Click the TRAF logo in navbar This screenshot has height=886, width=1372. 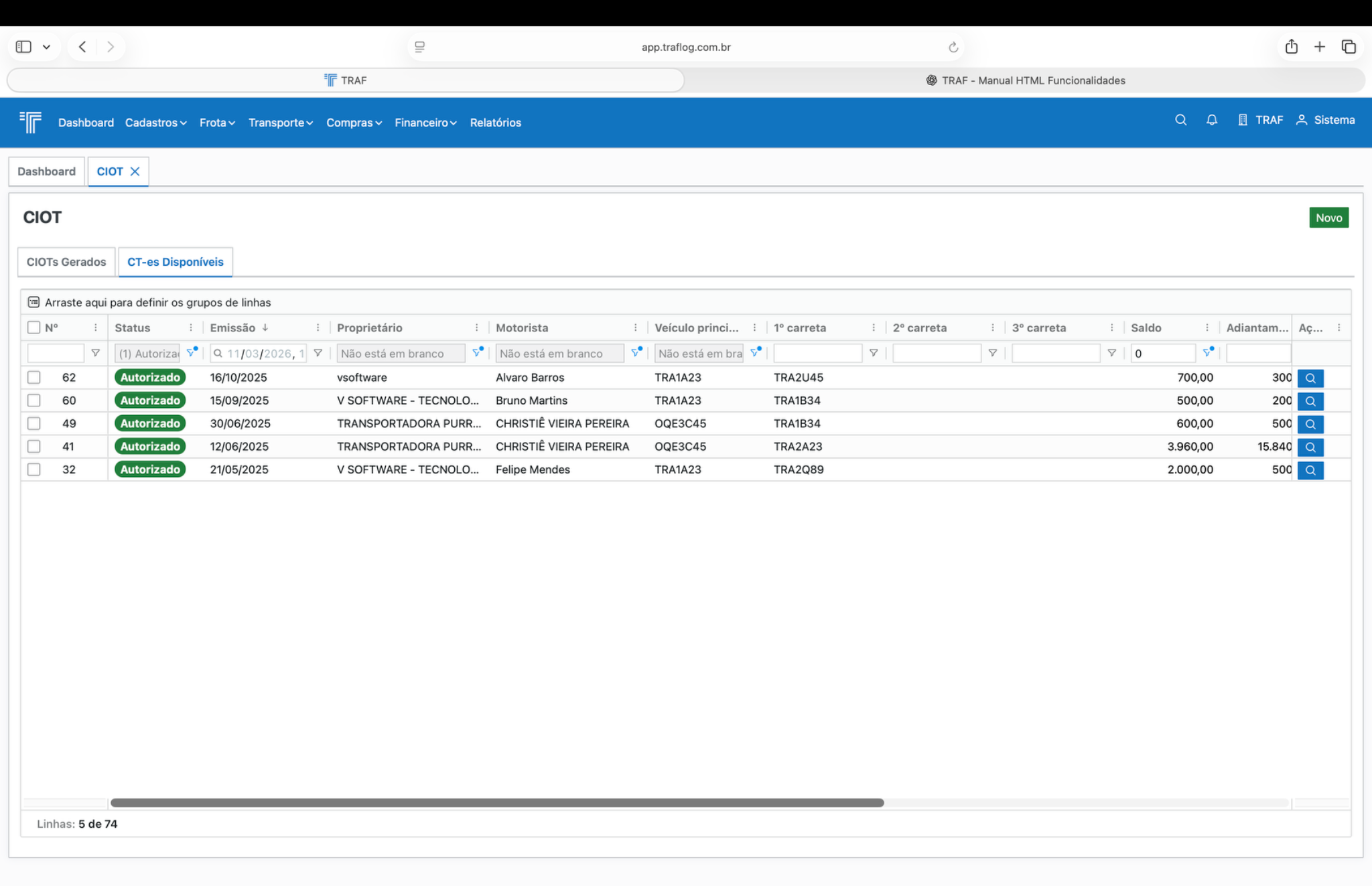(31, 122)
